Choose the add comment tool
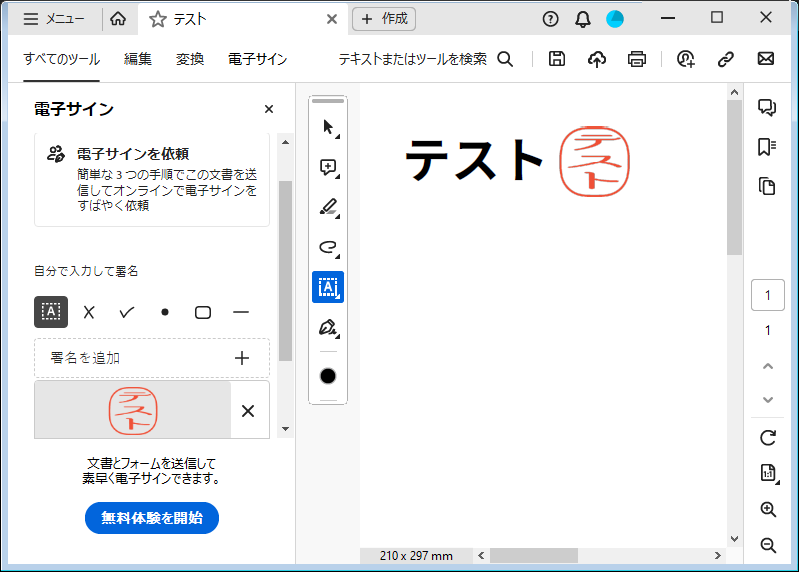Screen dimensions: 799x572 pos(328,167)
